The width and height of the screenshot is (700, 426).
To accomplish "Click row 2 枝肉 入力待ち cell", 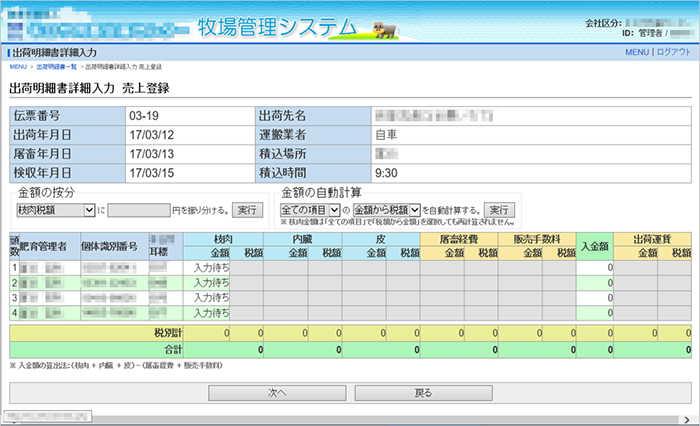I will [x=211, y=283].
